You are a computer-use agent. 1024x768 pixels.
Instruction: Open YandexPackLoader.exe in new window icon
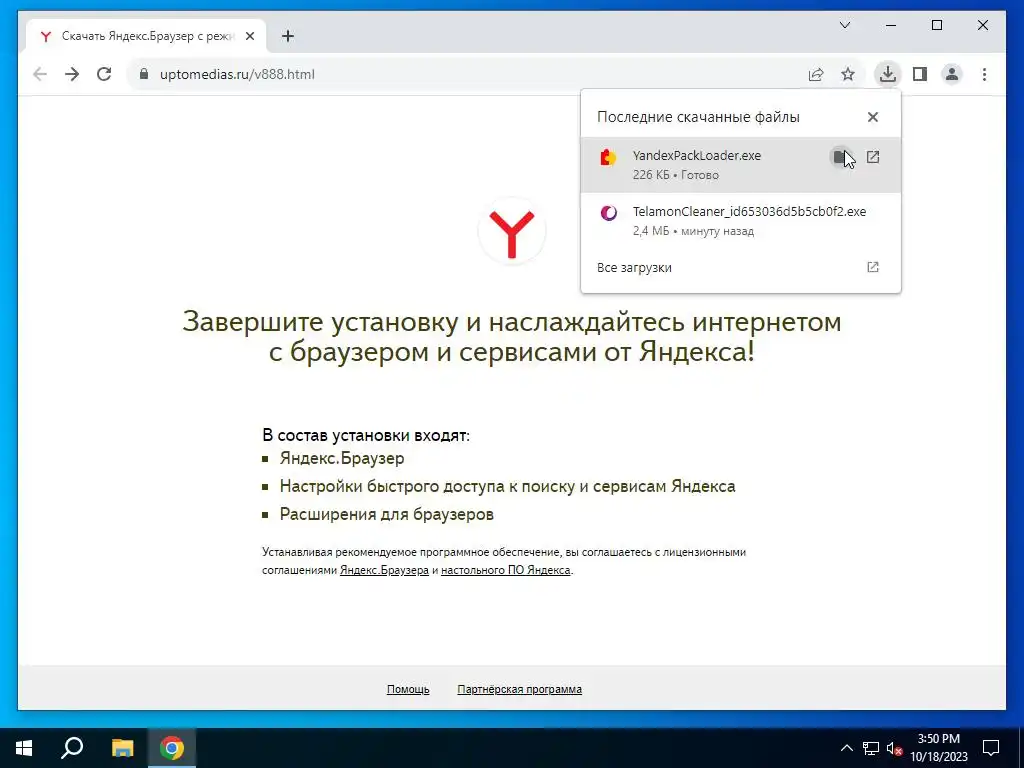pos(873,157)
